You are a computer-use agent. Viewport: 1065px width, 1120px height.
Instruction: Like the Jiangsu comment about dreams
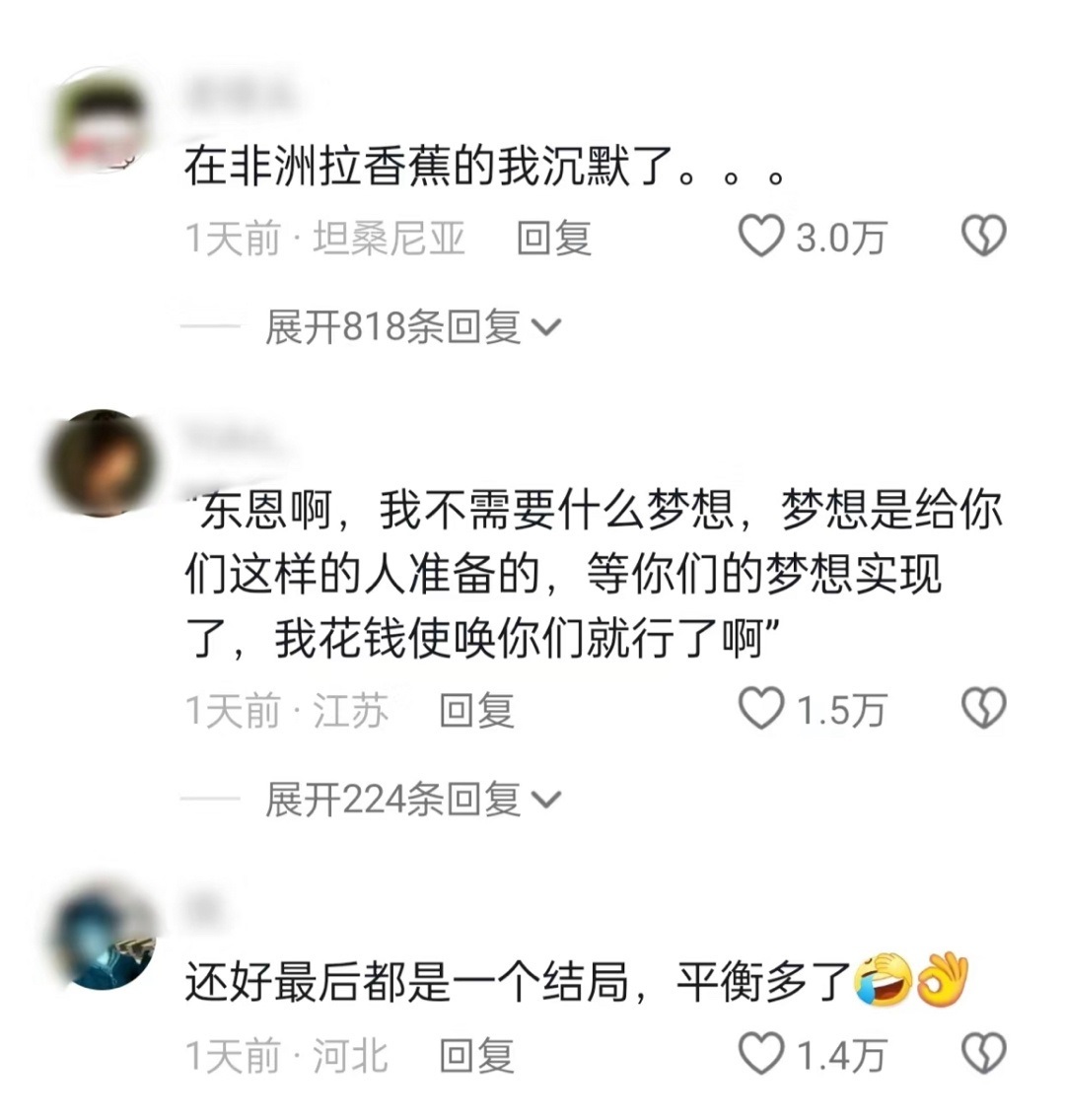point(761,709)
